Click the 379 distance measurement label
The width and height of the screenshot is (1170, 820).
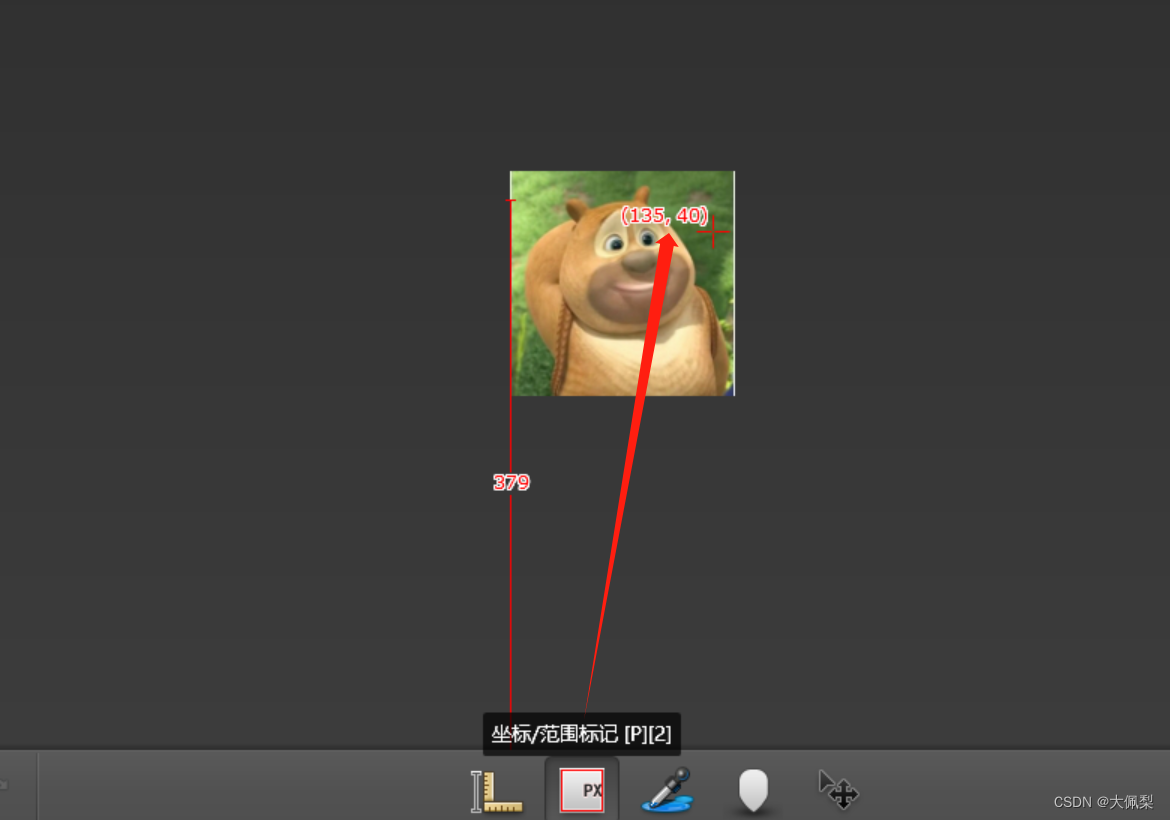[511, 482]
